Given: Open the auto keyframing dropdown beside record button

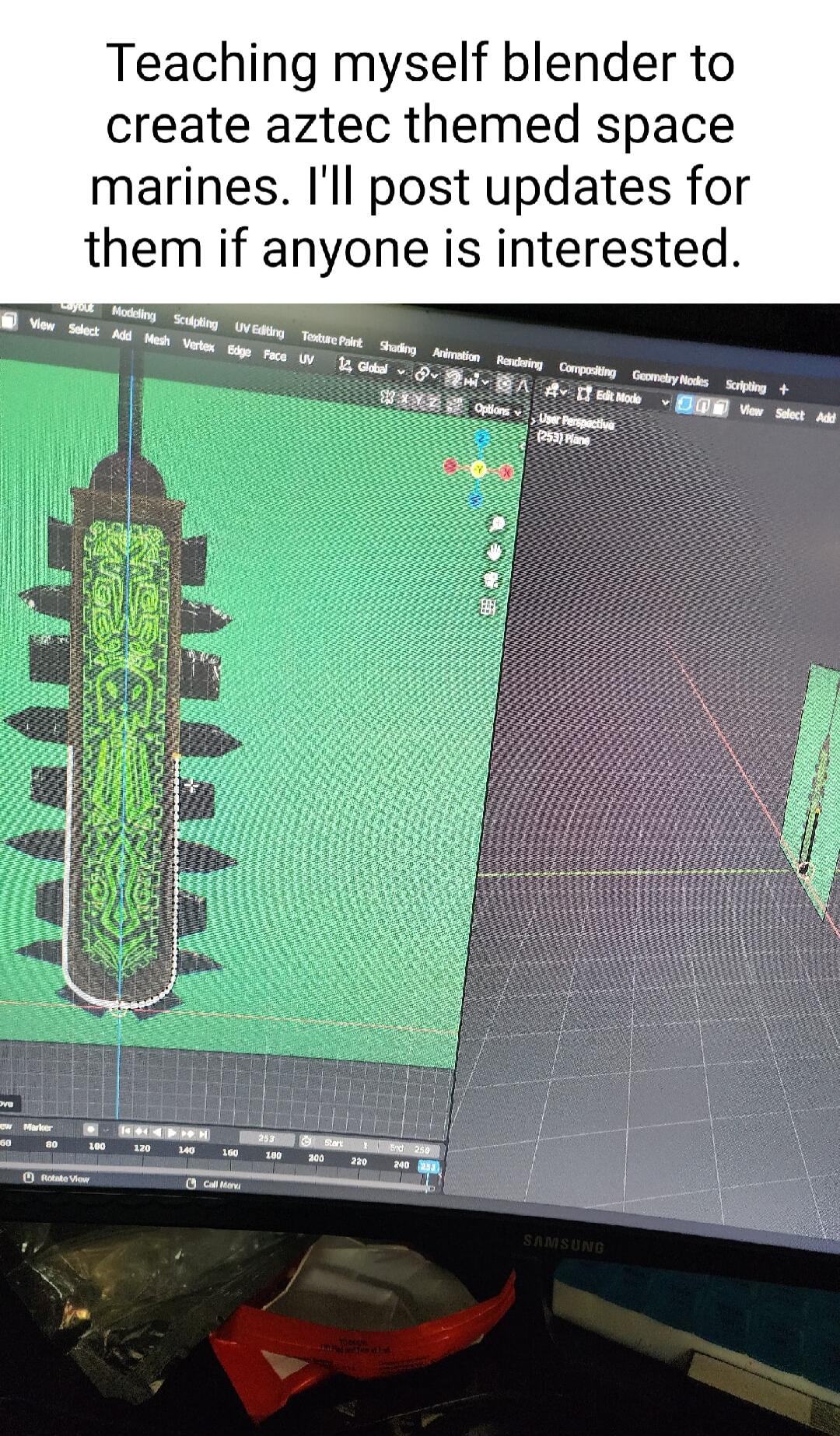Looking at the screenshot, I should point(107,1129).
